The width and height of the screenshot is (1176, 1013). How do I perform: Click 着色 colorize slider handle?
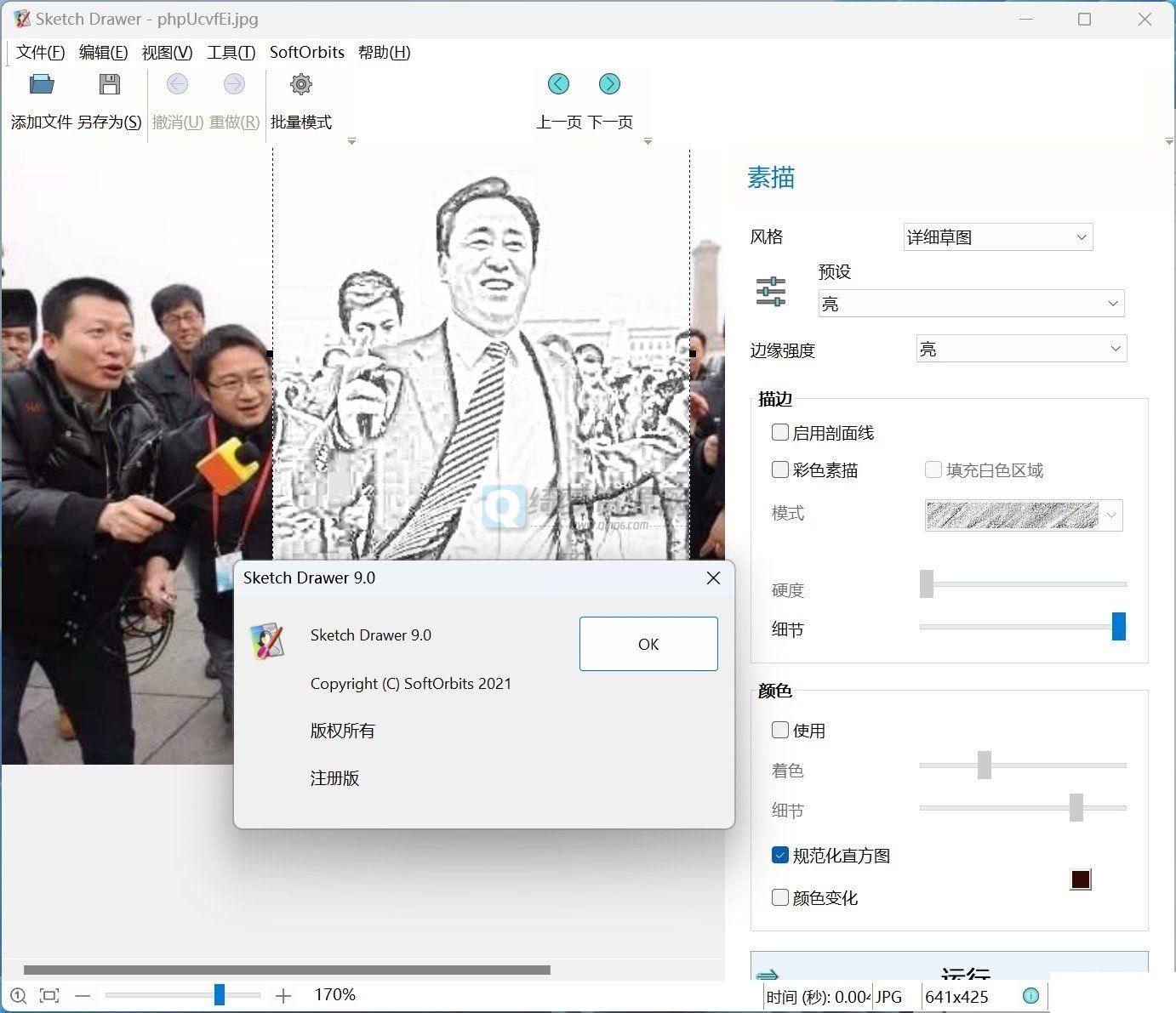point(984,765)
